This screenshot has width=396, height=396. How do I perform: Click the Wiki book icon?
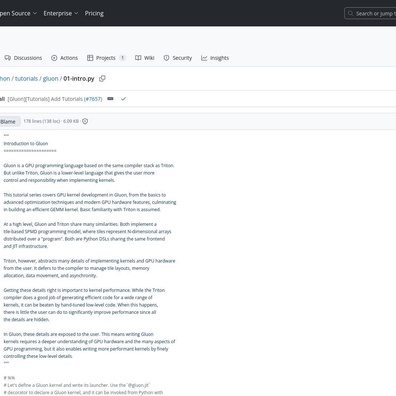pos(138,58)
